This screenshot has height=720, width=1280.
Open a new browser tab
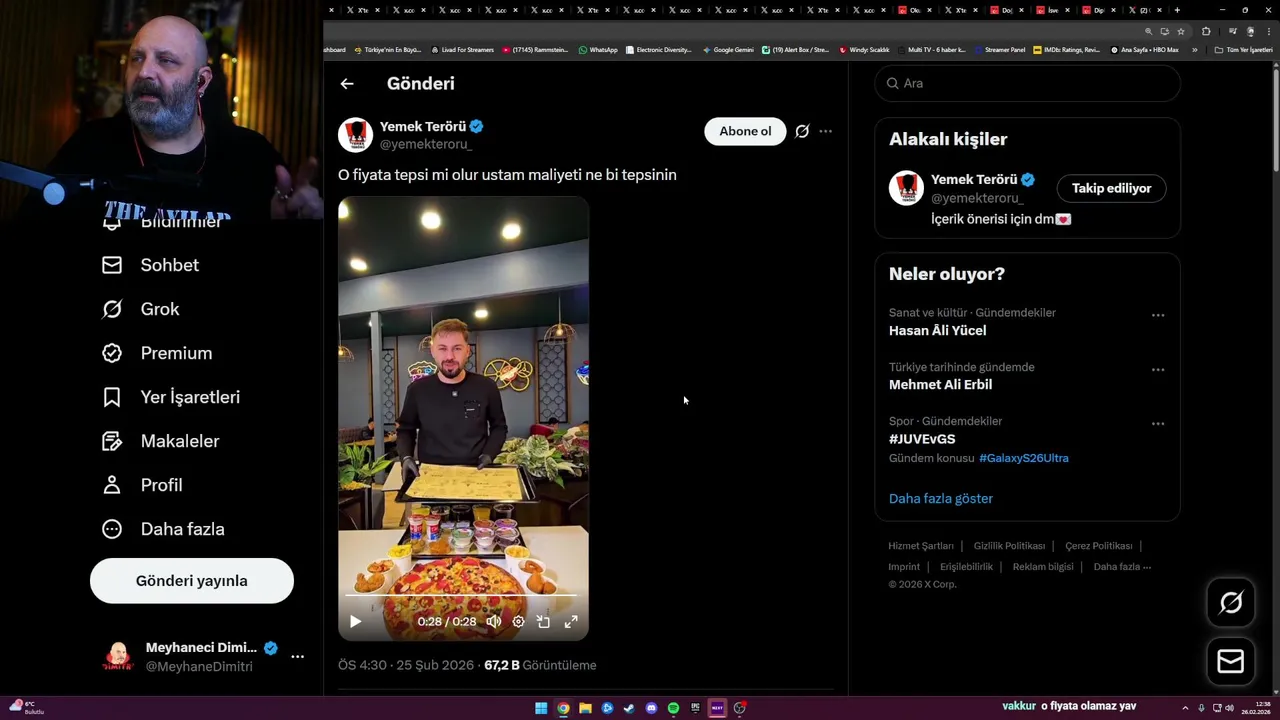pyautogui.click(x=1177, y=10)
